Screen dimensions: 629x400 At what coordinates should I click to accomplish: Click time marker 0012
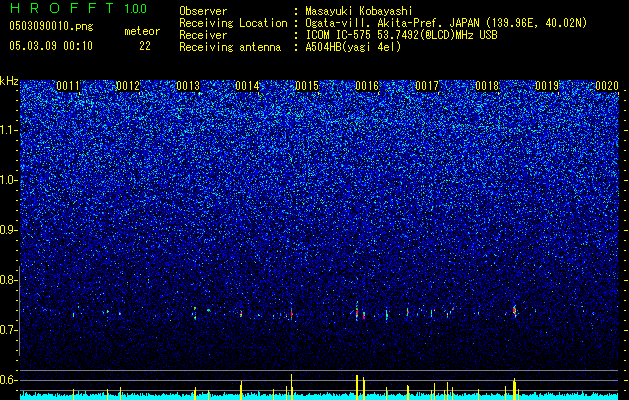coord(128,86)
